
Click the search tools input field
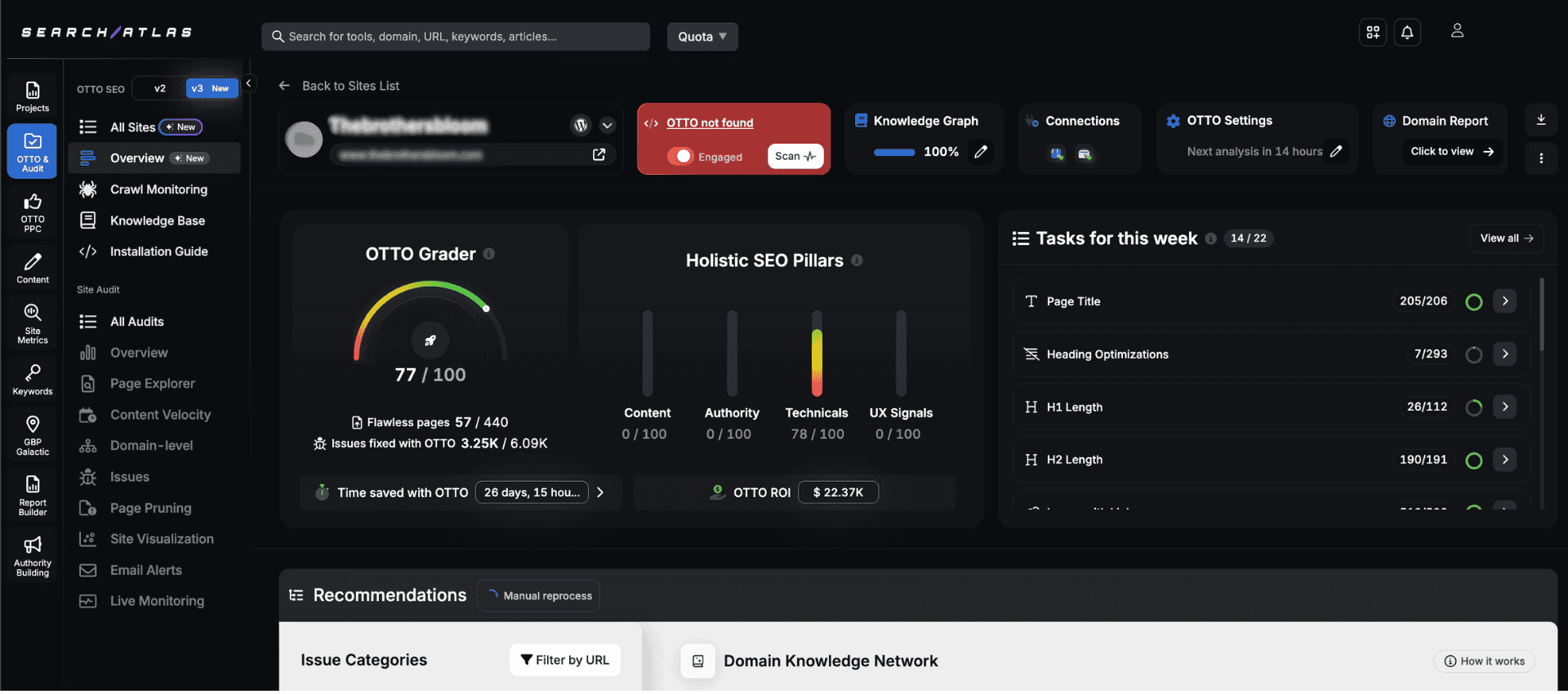[456, 37]
